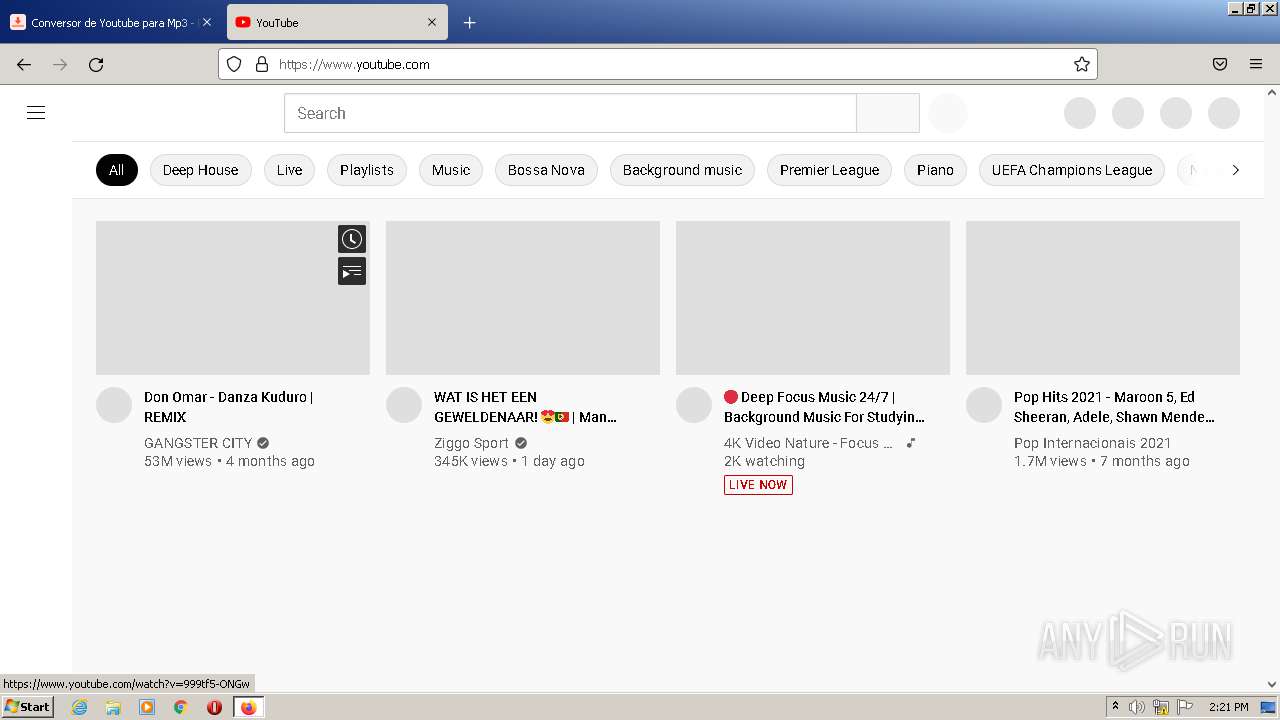Switch to the Conversor de Youtube para Mp3 tab
The width and height of the screenshot is (1280, 720).
(x=110, y=22)
